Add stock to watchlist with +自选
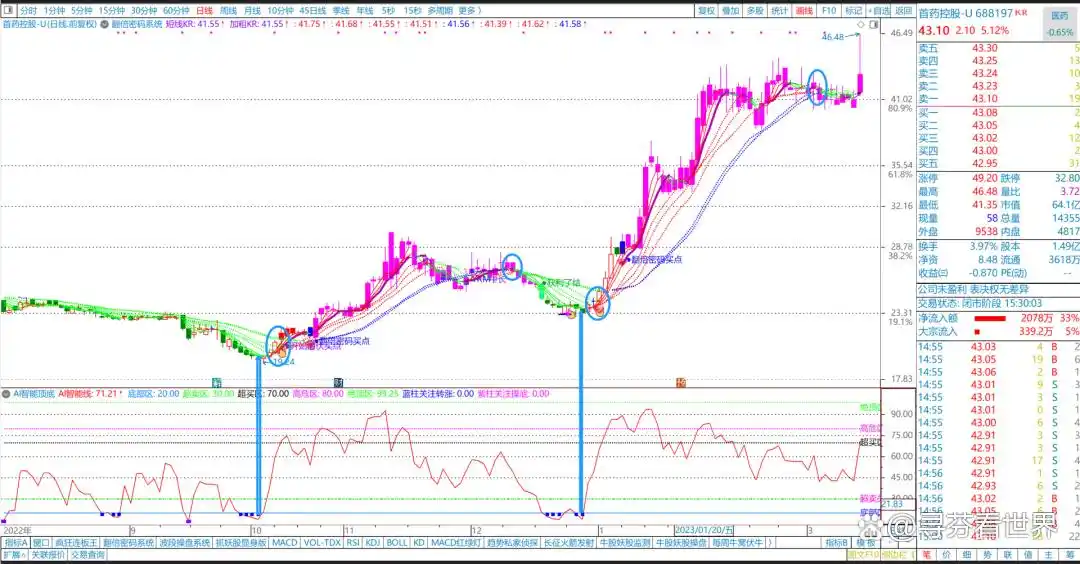 (x=878, y=10)
